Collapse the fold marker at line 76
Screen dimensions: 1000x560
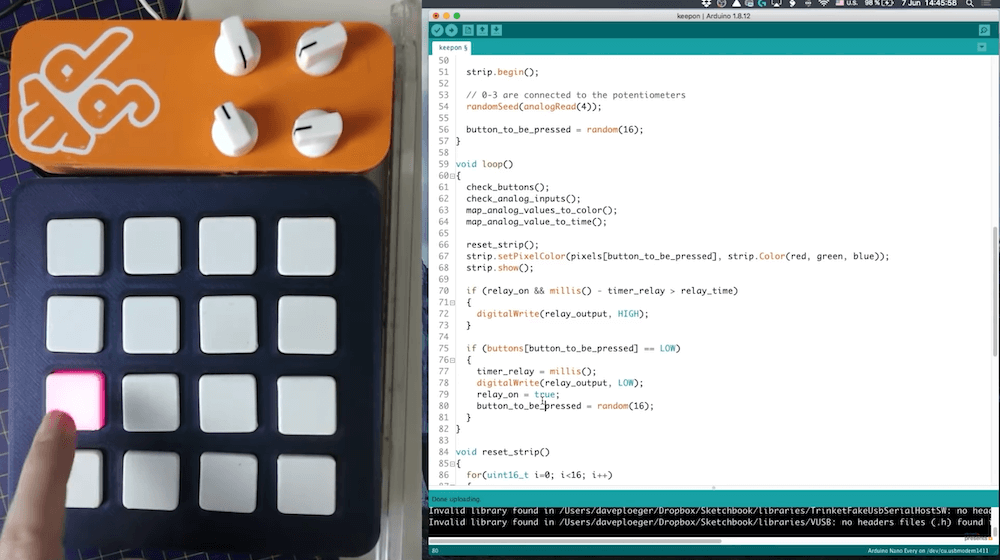(x=453, y=360)
